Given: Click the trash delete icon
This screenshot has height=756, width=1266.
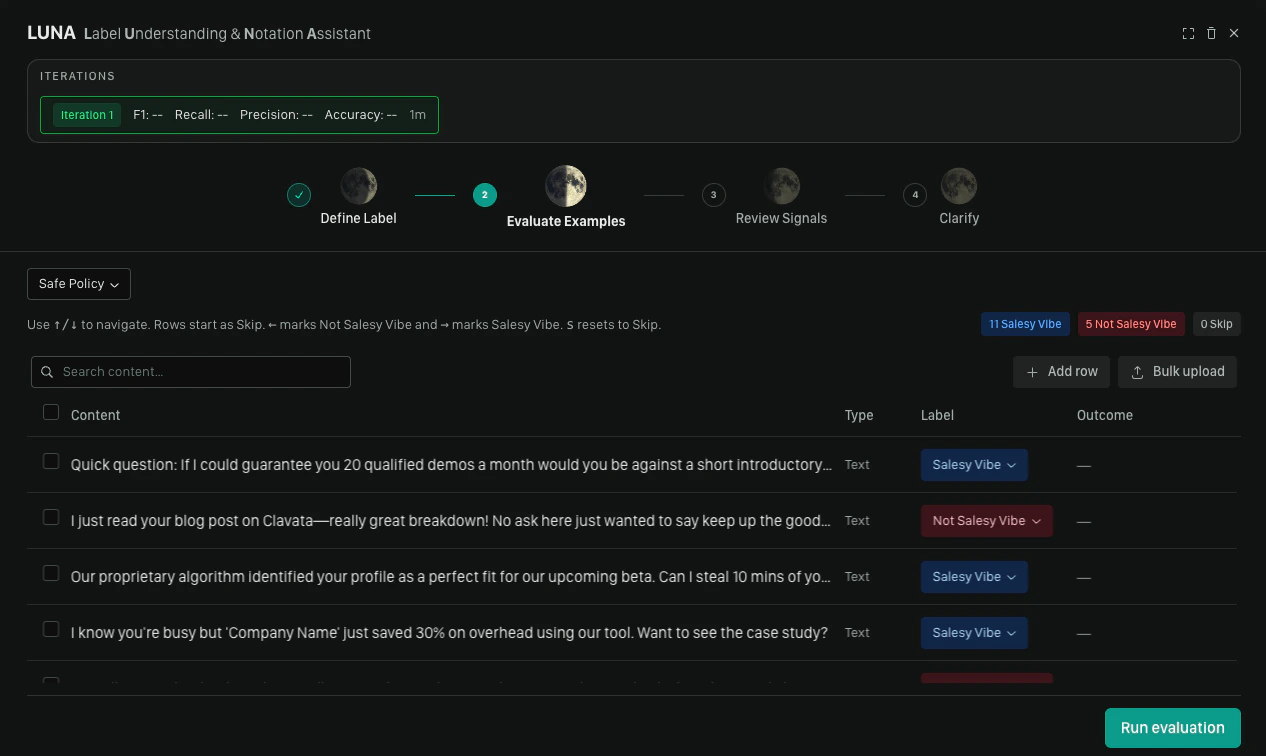Looking at the screenshot, I should point(1211,33).
